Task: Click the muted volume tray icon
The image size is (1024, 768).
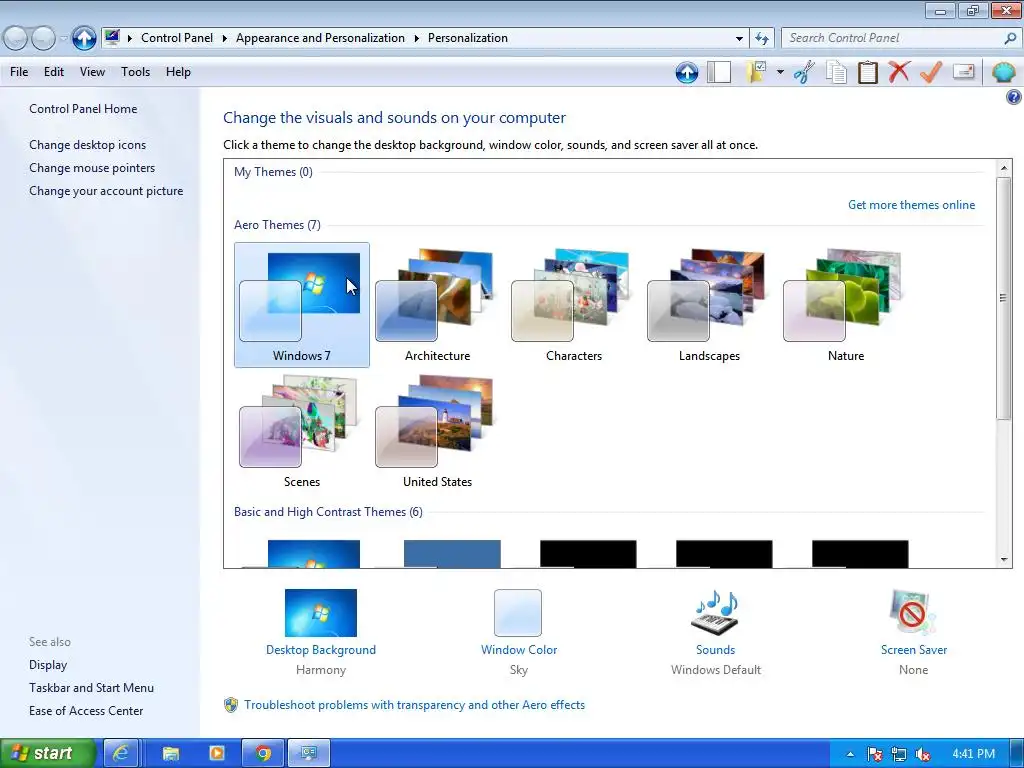Action: coord(923,754)
